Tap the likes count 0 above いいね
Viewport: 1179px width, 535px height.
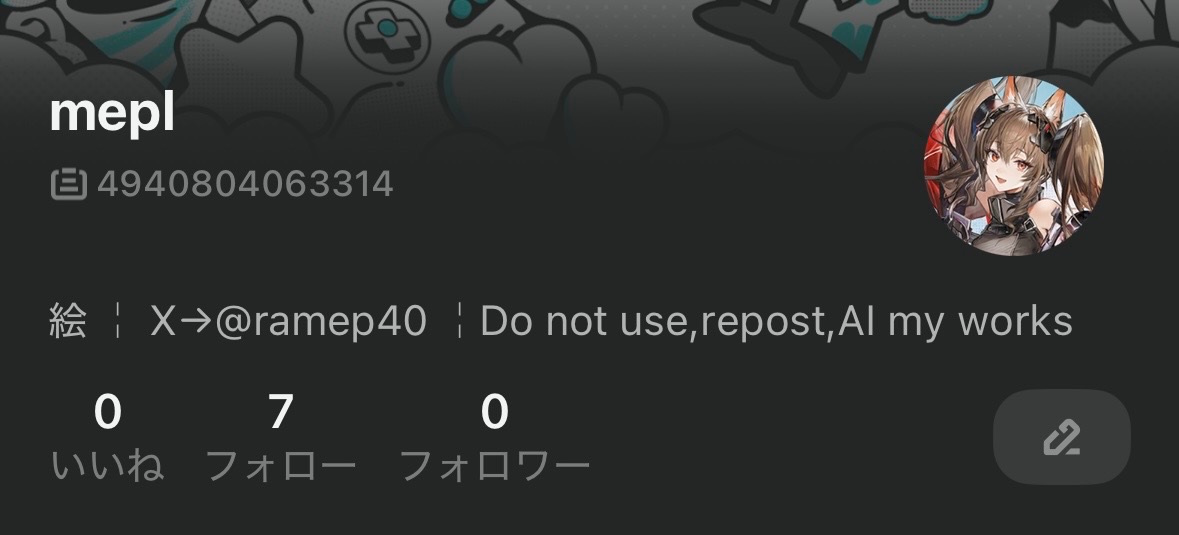click(108, 412)
